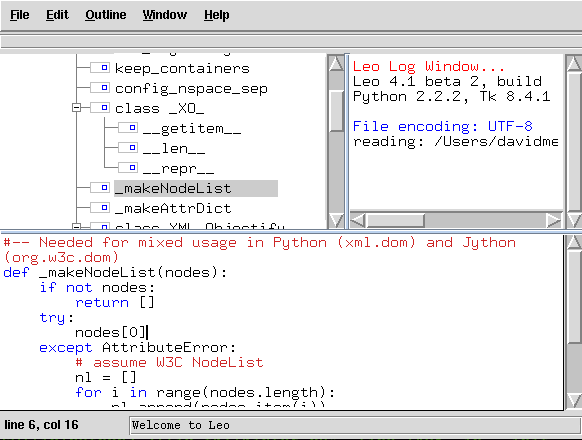Click the _makeAttrDict node icon box
Viewport: 582px width, 440px height.
point(100,208)
